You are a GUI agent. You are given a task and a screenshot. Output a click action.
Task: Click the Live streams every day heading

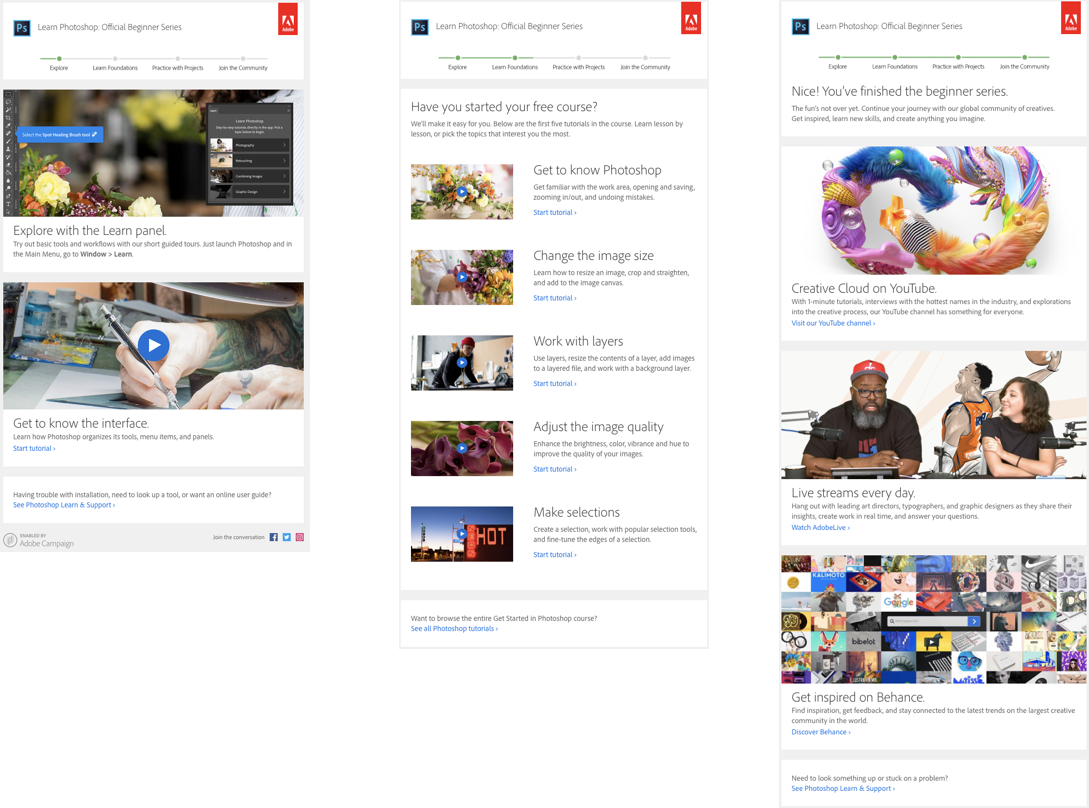coord(854,493)
